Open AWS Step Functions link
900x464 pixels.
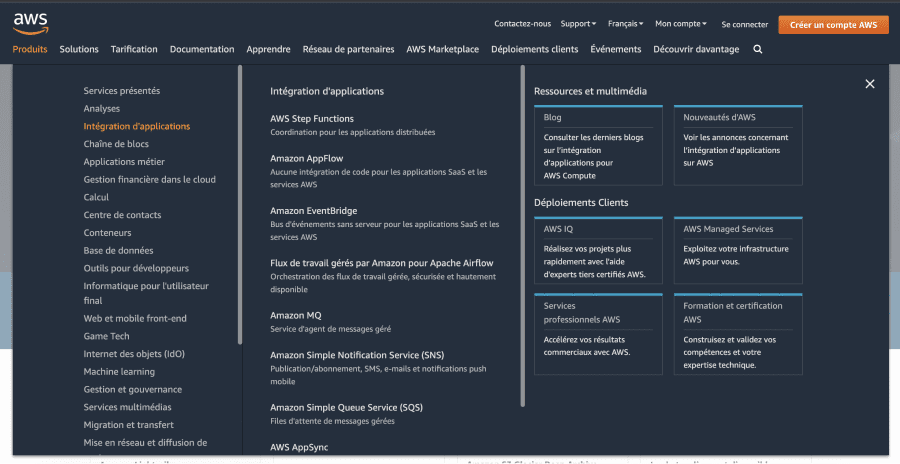pyautogui.click(x=312, y=119)
